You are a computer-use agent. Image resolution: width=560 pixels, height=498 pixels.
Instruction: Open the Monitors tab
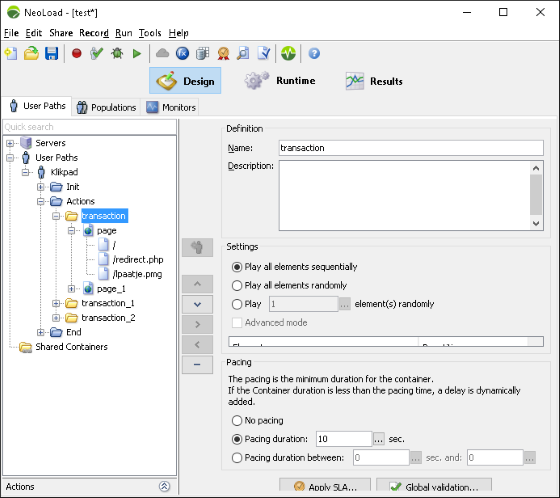click(171, 107)
